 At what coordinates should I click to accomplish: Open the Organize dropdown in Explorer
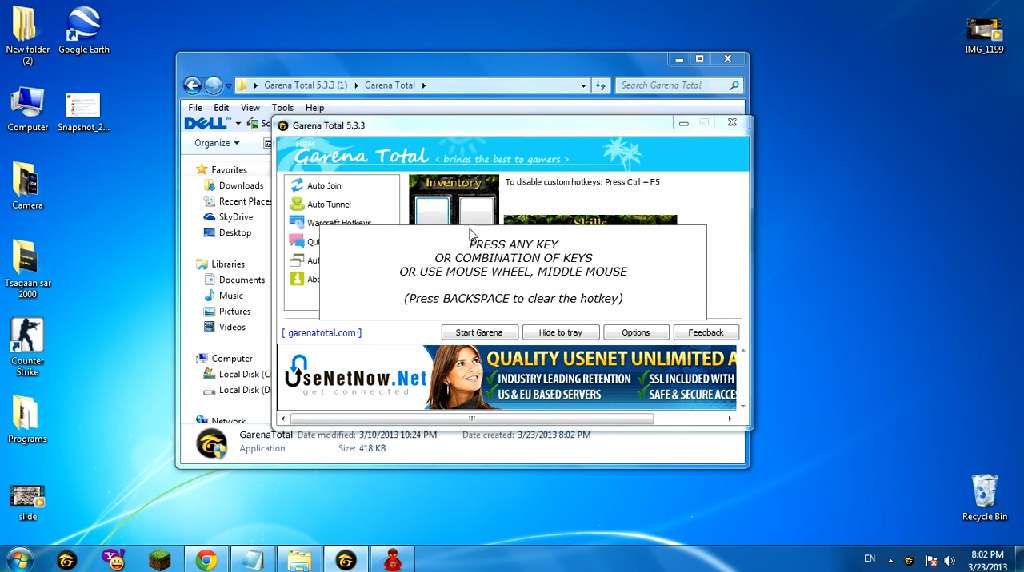click(216, 143)
